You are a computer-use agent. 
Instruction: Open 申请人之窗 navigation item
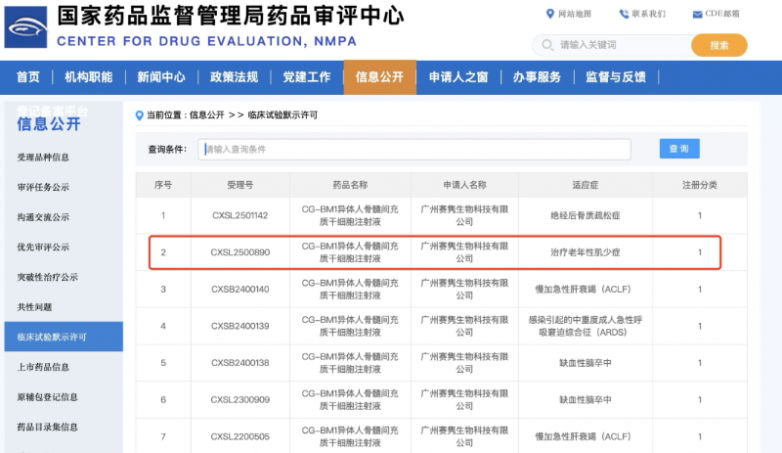pos(458,77)
